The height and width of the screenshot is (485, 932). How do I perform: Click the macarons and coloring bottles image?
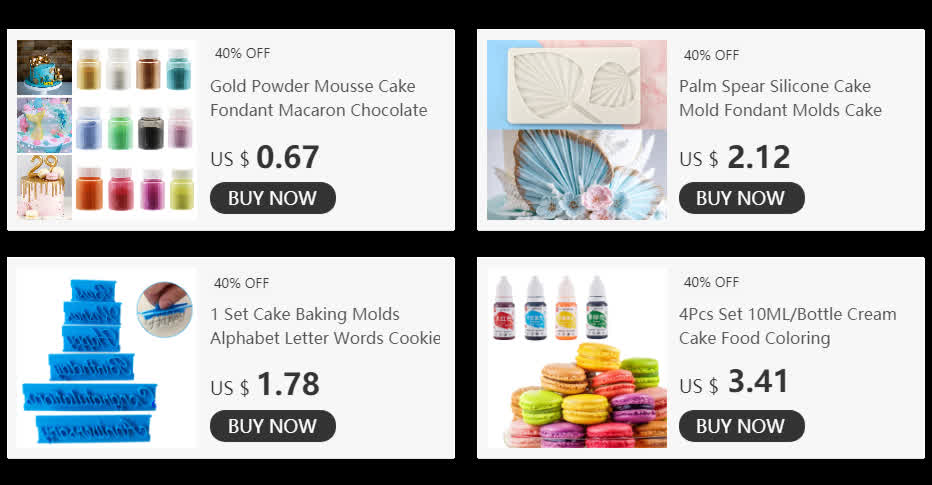tap(577, 358)
